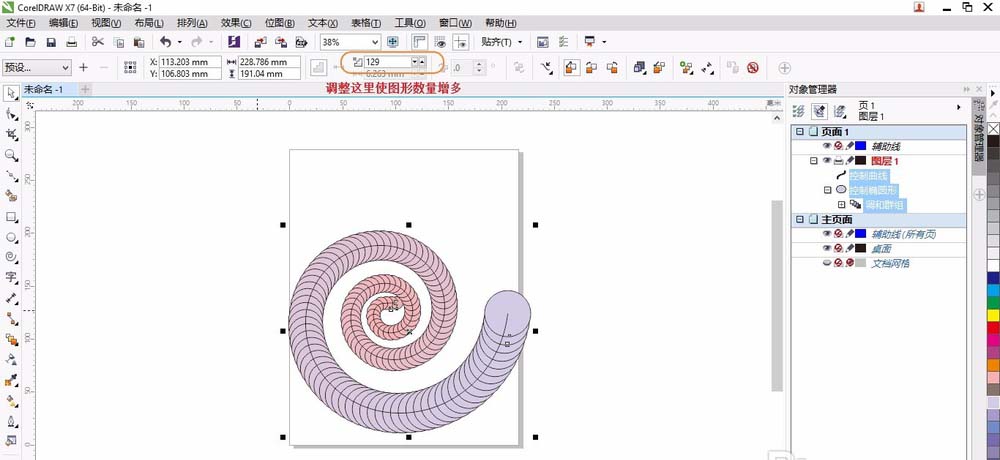Select the Rectangle tool in toolbox
1000x460 pixels.
(11, 216)
